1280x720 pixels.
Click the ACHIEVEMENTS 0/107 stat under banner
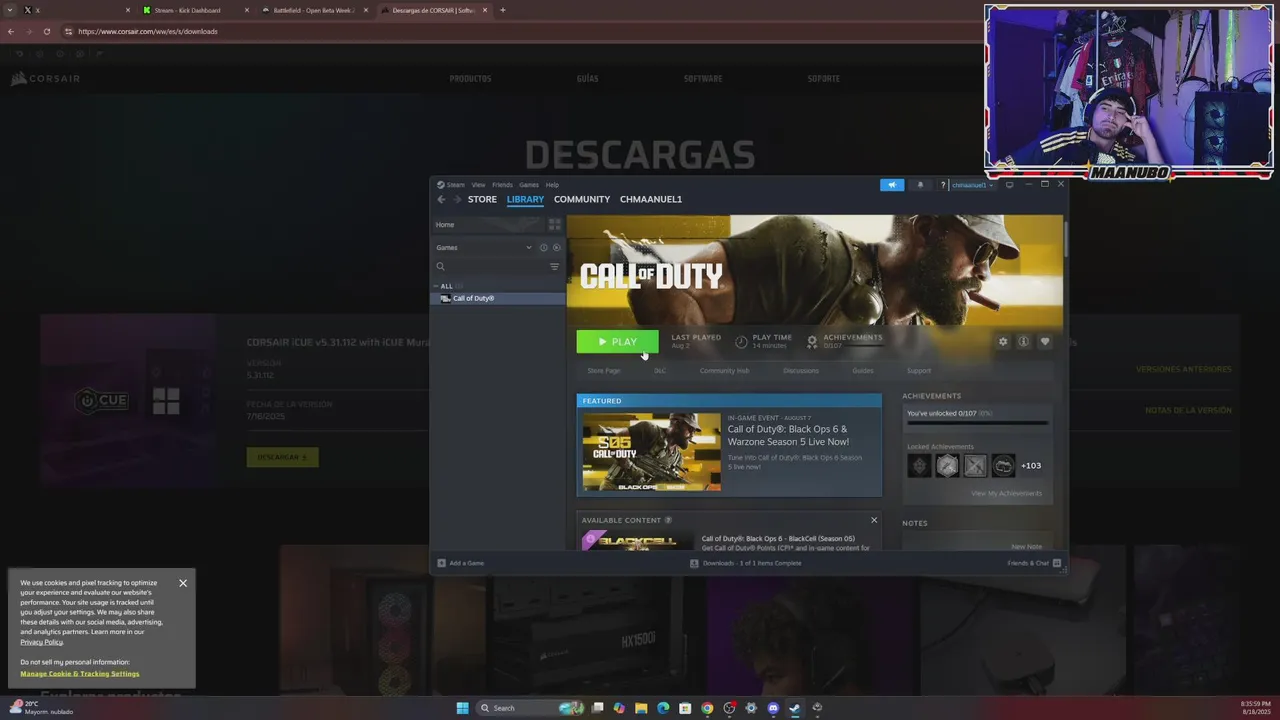845,341
